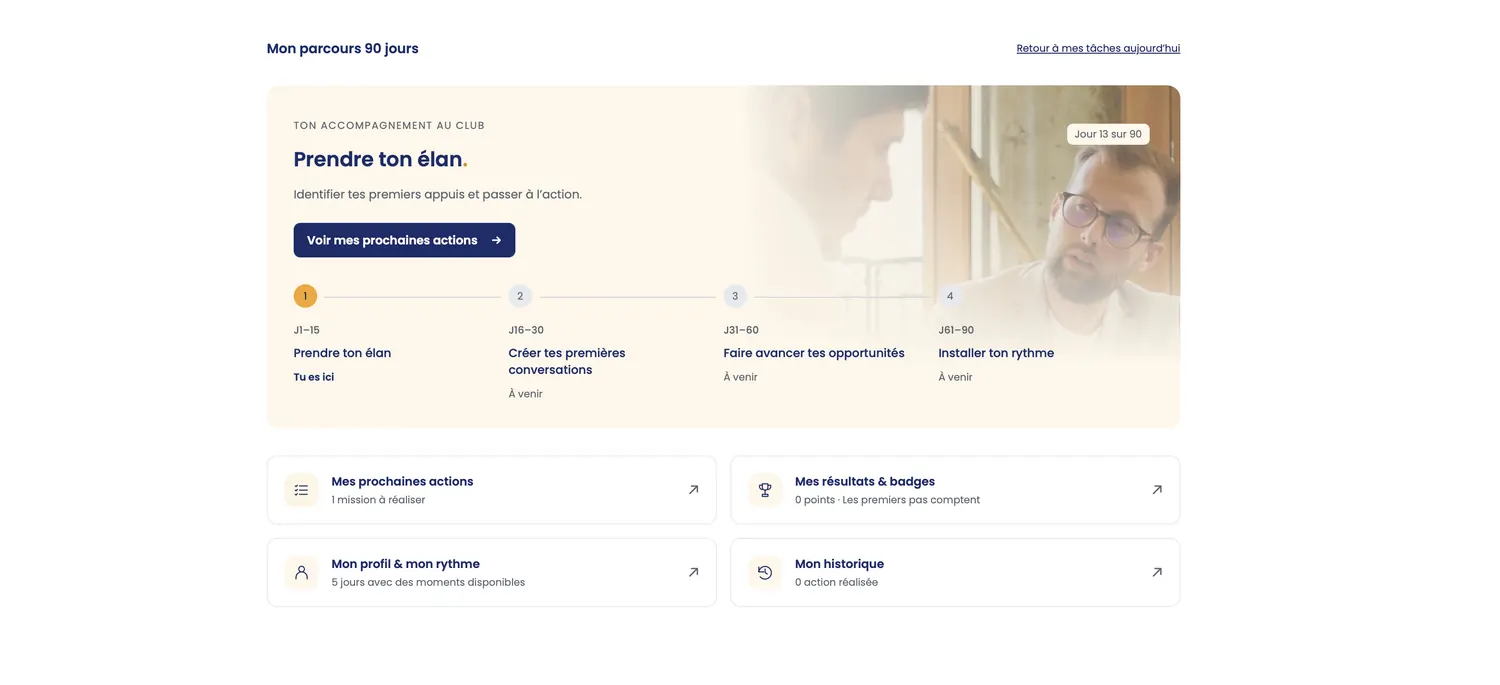Screen dimensions: 1500x685
Task: Click the person icon for Mon profil & mon rythme
Action: point(301,572)
